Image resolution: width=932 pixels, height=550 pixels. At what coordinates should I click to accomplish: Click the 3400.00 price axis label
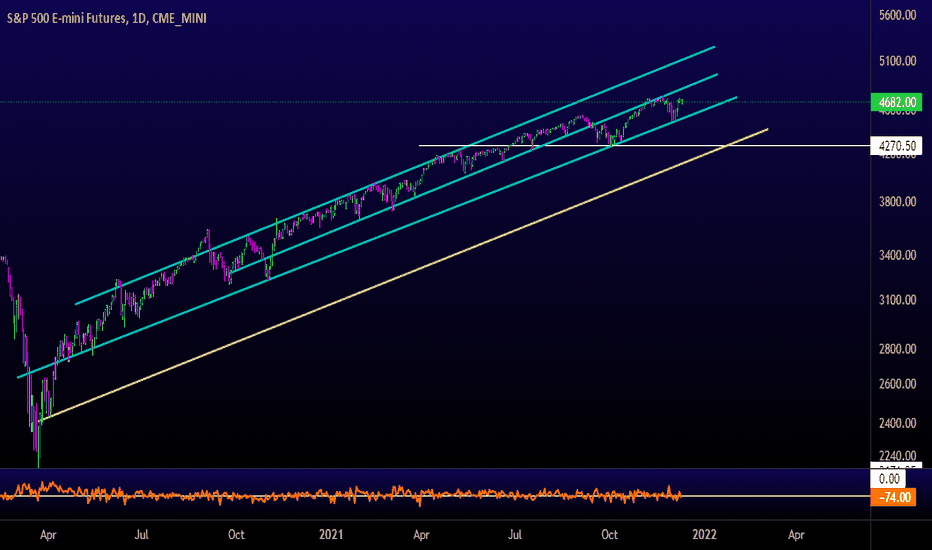coord(898,255)
